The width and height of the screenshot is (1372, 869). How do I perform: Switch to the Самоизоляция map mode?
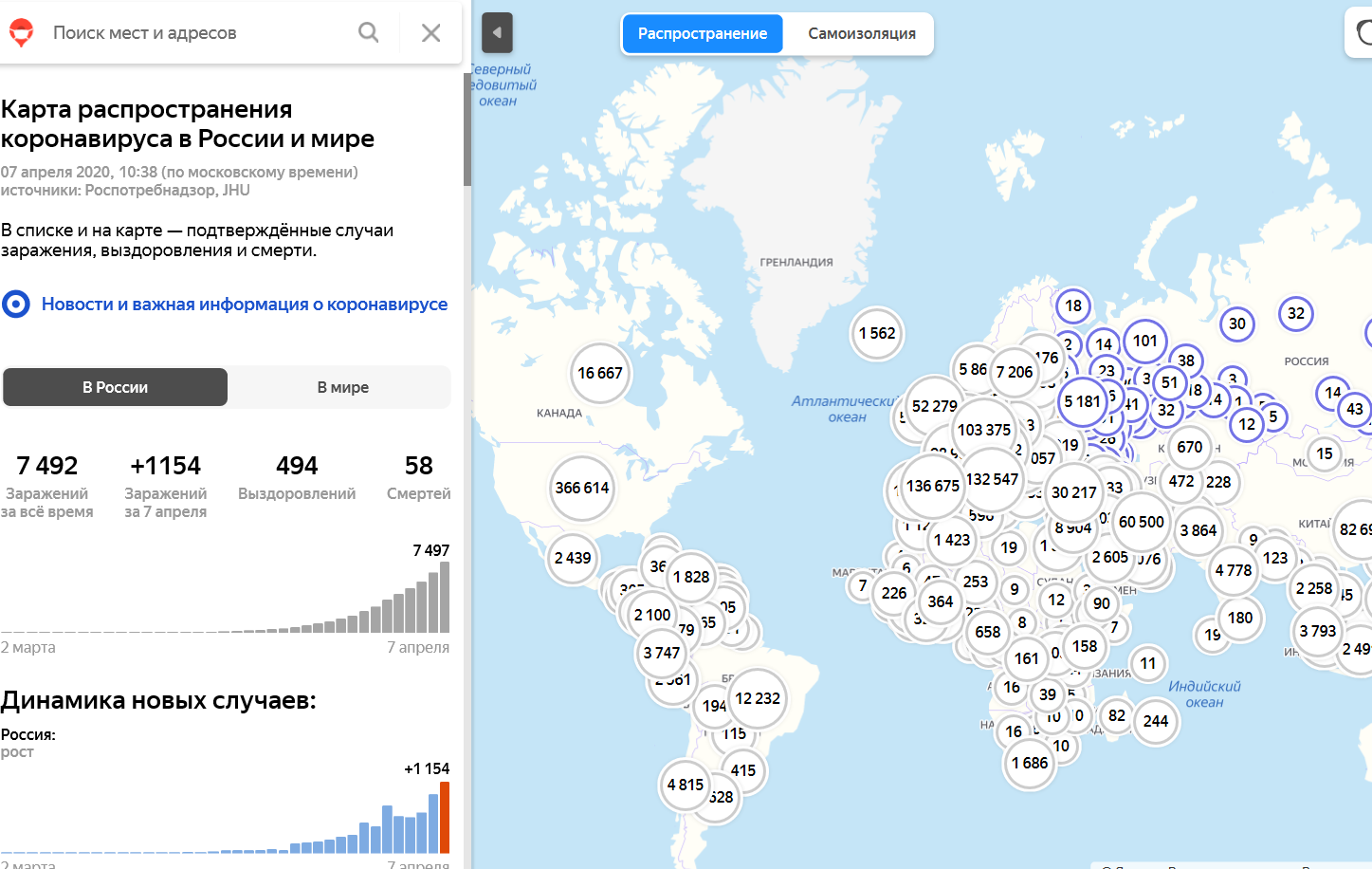861,33
